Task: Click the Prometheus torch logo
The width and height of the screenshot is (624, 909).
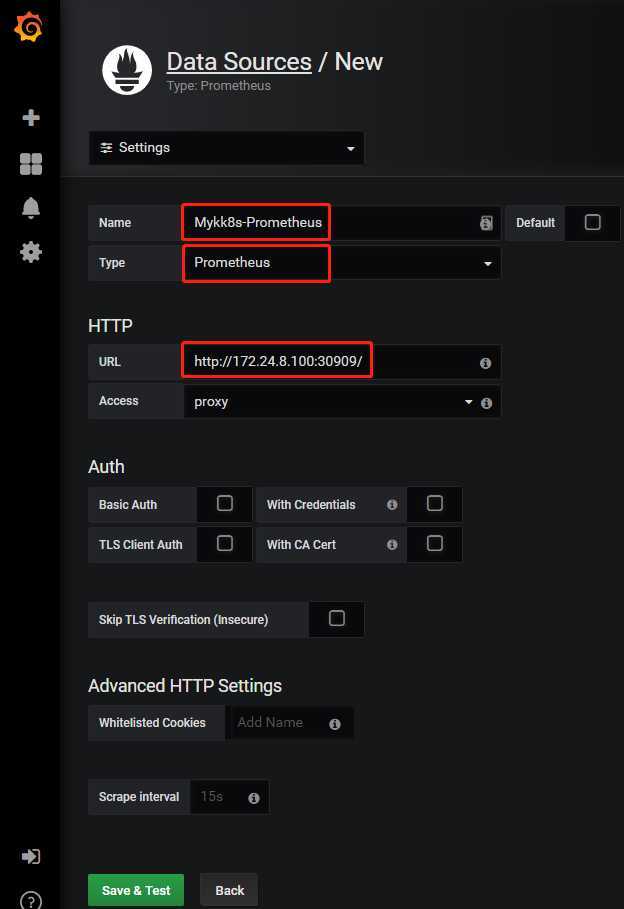Action: 127,70
